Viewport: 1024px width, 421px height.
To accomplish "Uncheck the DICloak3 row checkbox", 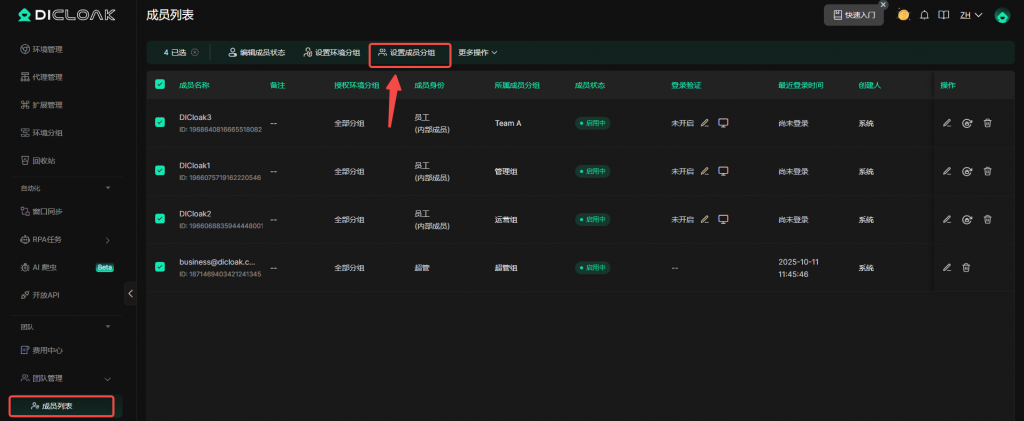I will pos(160,123).
